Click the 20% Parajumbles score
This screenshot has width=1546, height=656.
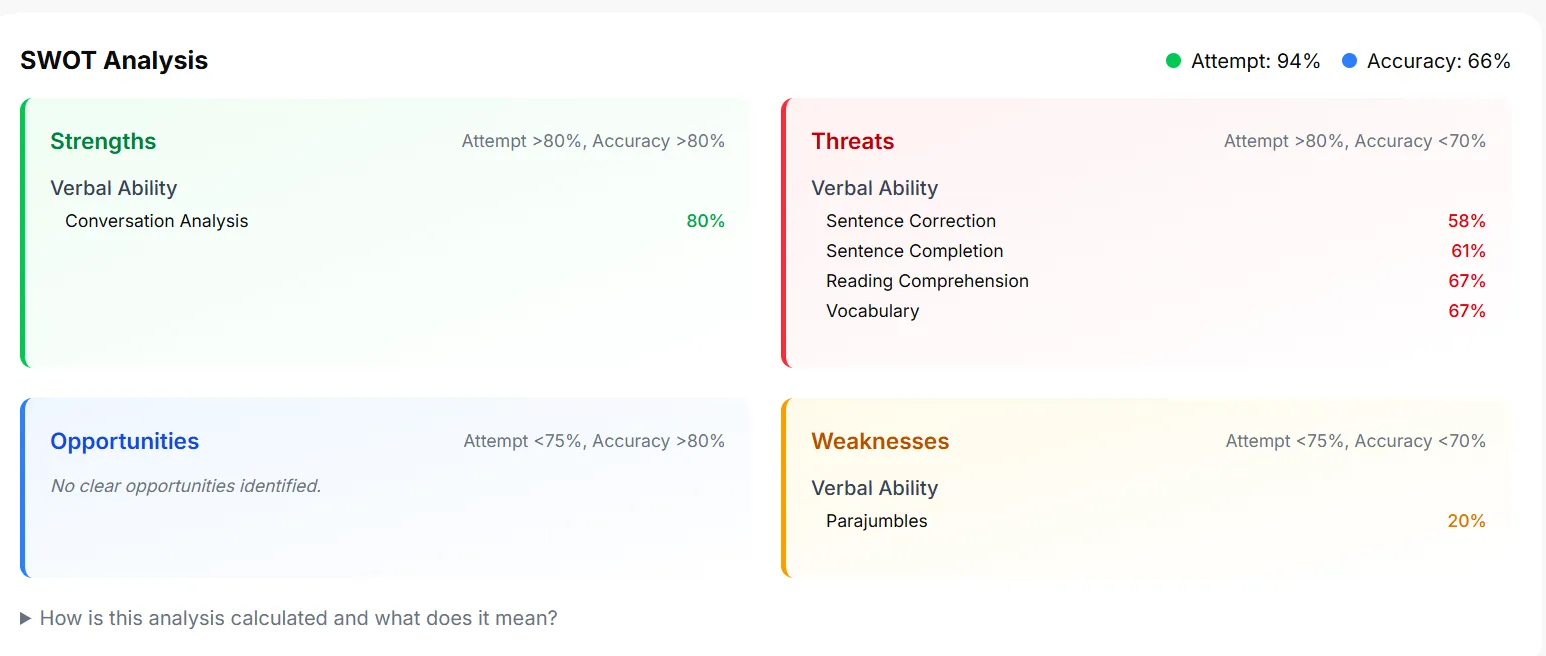coord(1466,521)
